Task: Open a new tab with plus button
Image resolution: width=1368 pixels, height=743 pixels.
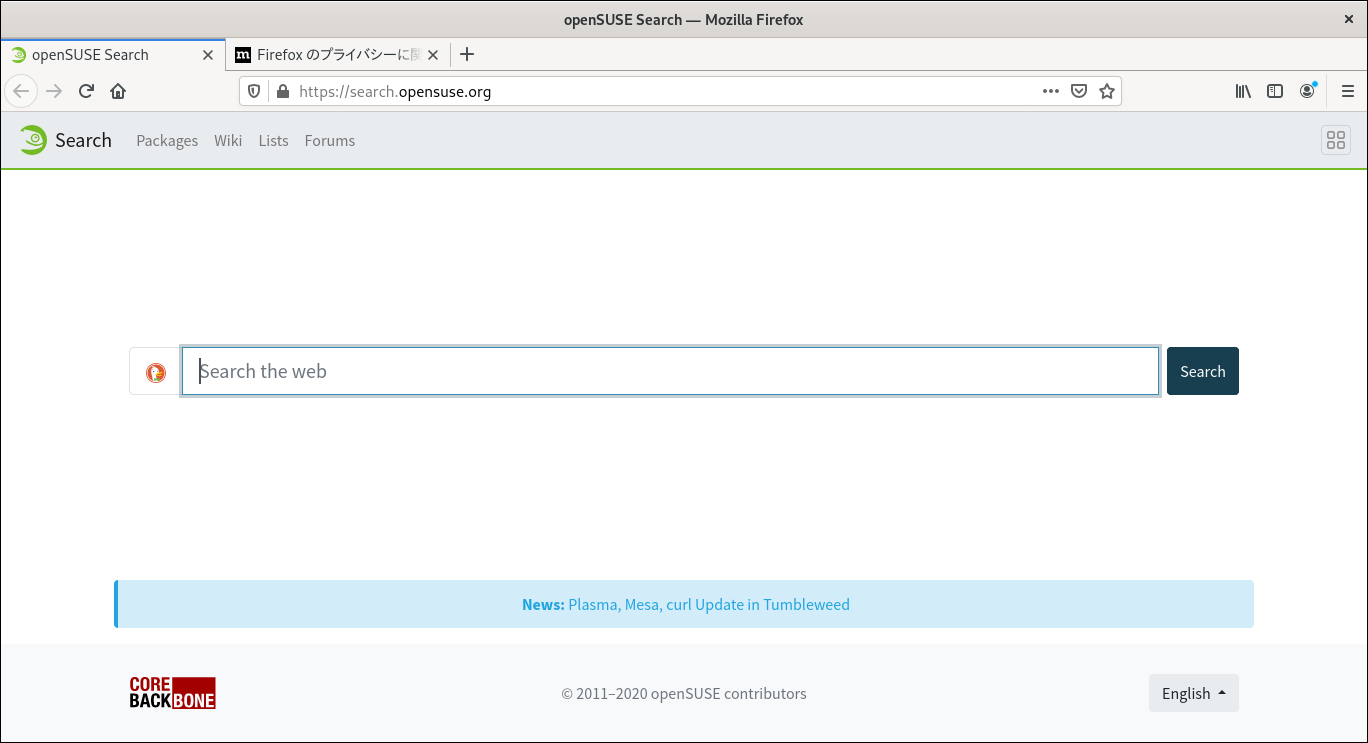Action: coord(467,54)
